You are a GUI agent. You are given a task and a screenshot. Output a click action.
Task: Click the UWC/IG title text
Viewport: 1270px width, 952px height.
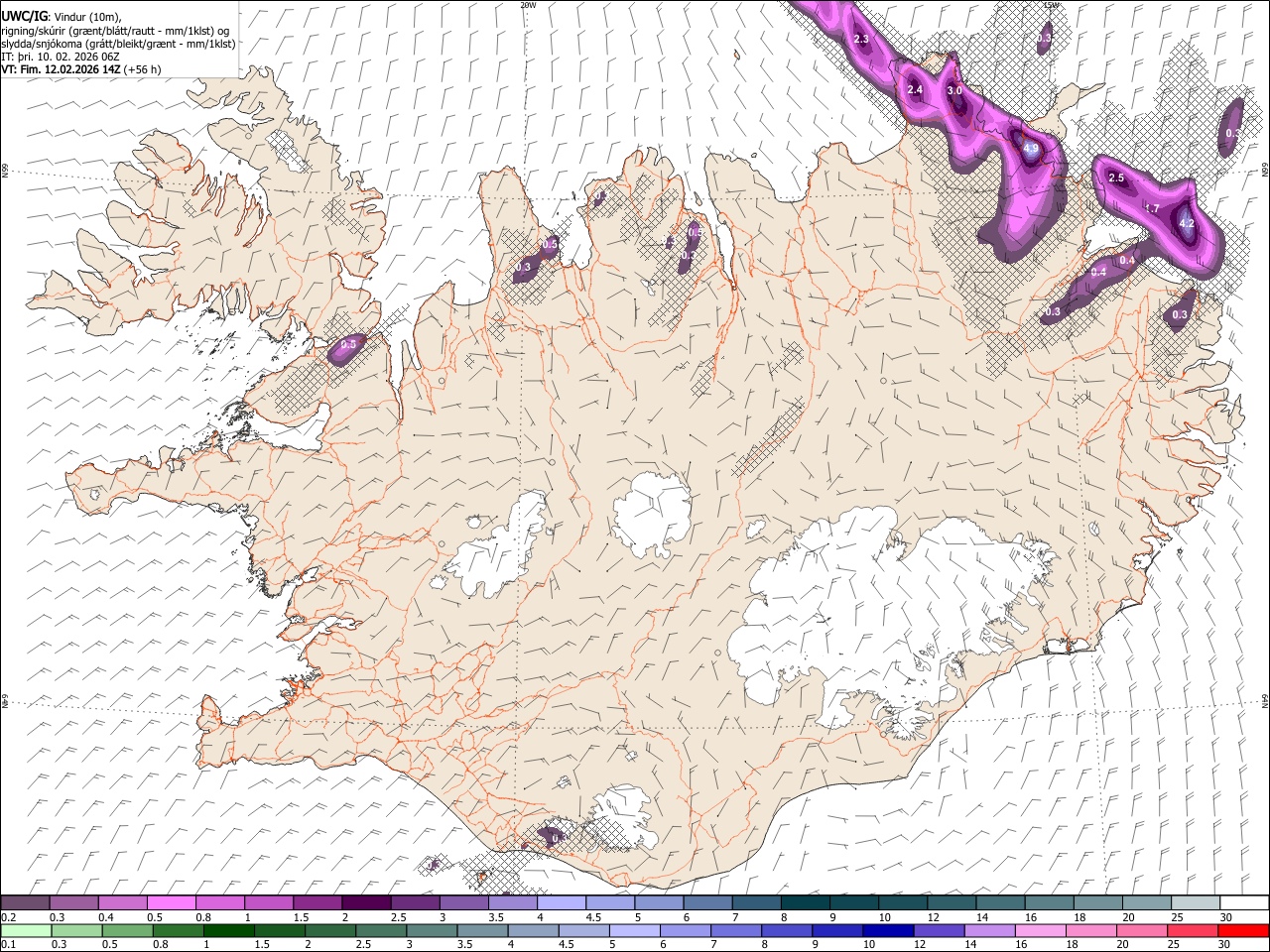point(24,17)
